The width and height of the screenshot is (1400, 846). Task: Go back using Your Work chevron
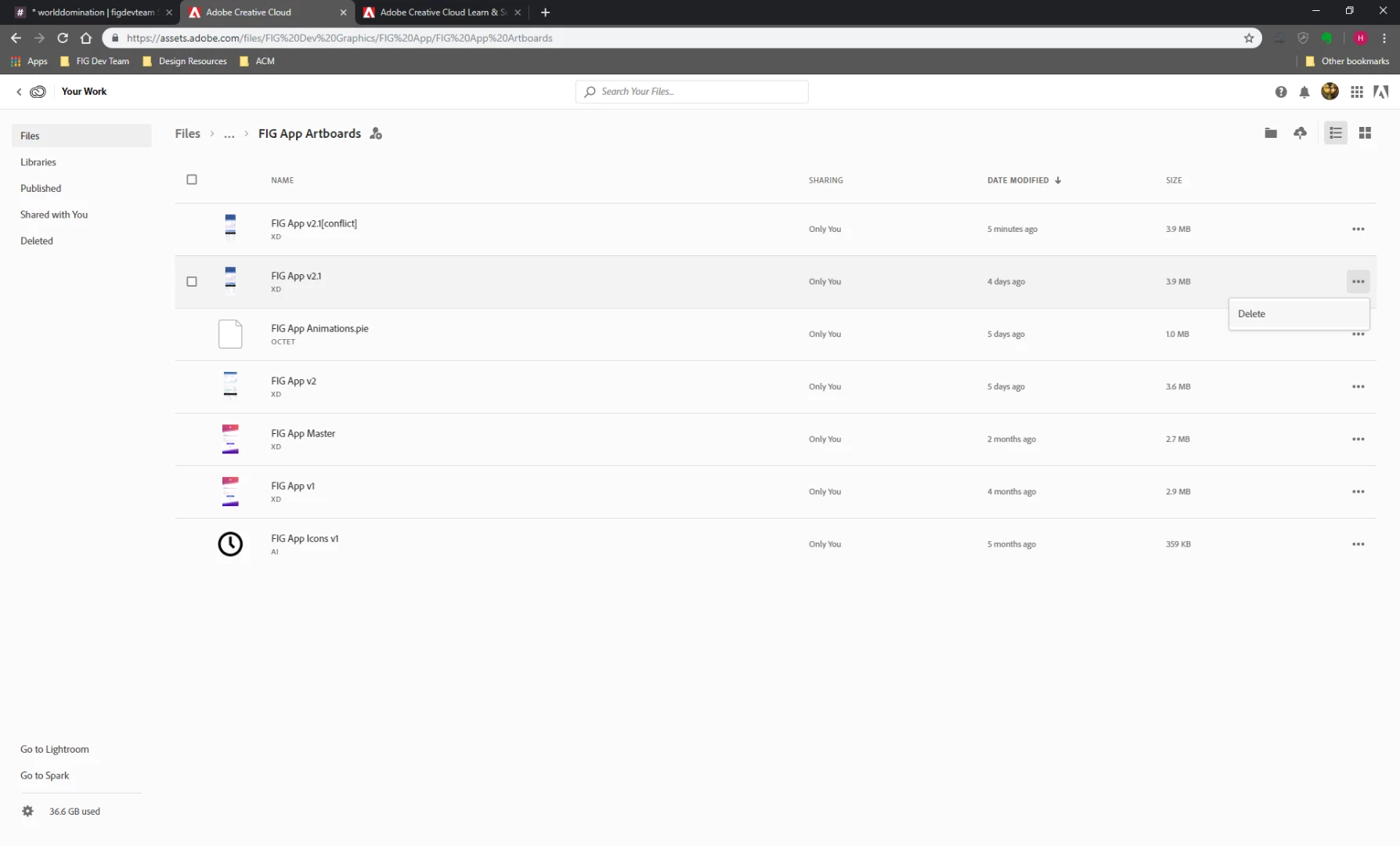20,92
